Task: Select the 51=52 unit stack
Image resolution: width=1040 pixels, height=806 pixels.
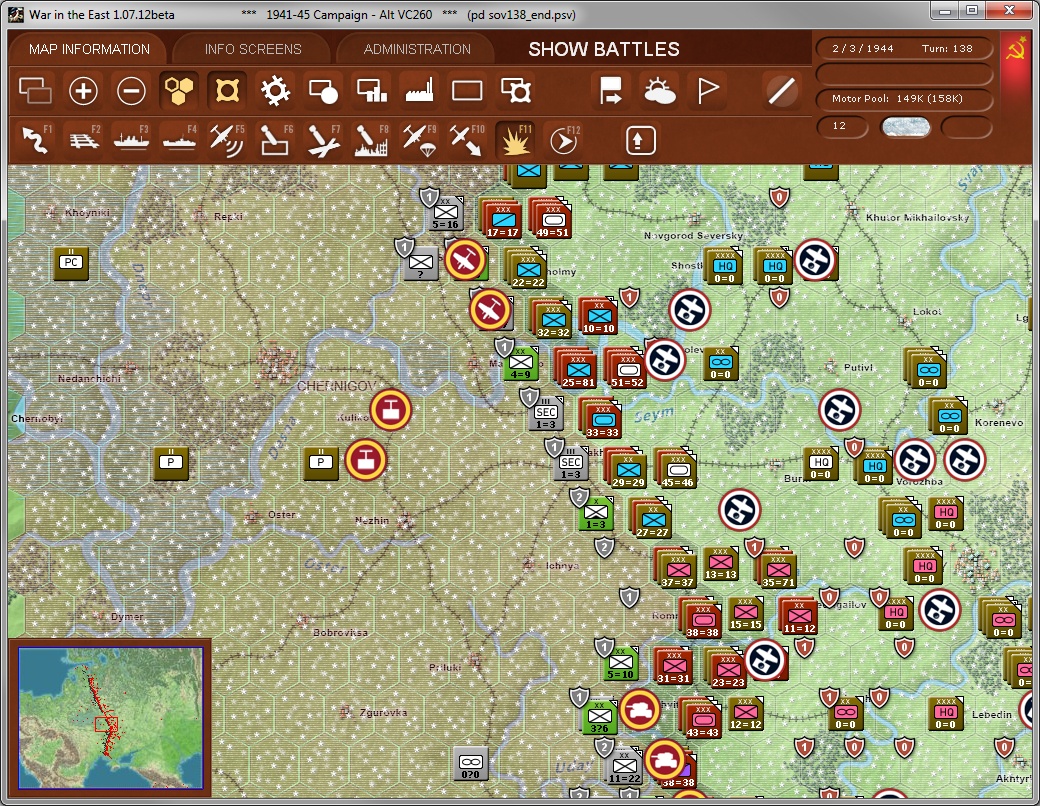Action: click(x=626, y=368)
